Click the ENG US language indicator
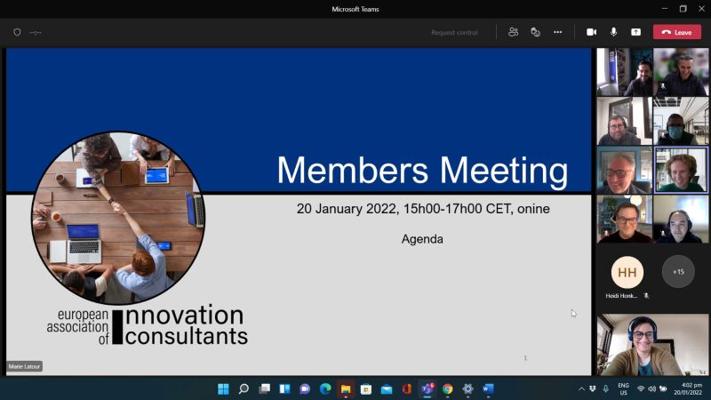This screenshot has height=400, width=711. [x=623, y=389]
